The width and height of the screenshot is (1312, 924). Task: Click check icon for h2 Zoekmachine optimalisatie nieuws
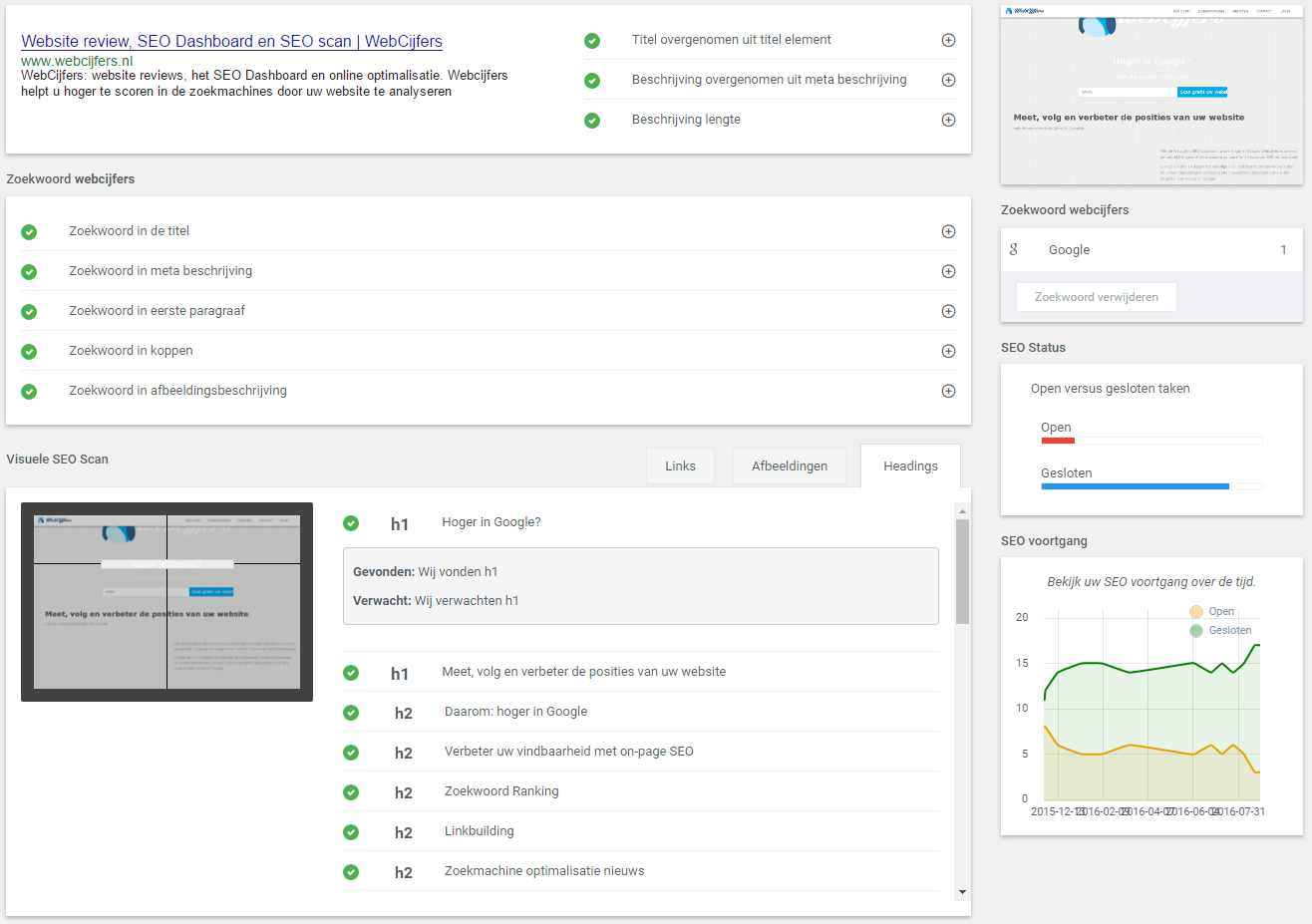pos(351,872)
